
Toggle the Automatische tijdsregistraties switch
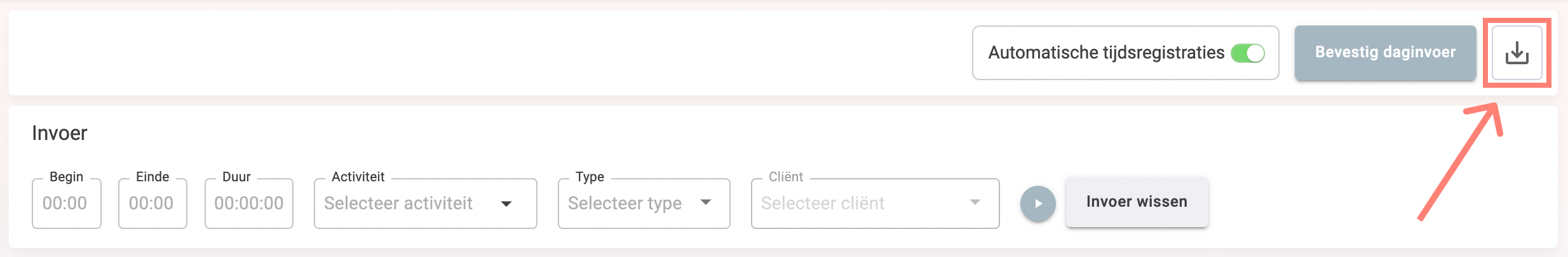click(x=1248, y=53)
